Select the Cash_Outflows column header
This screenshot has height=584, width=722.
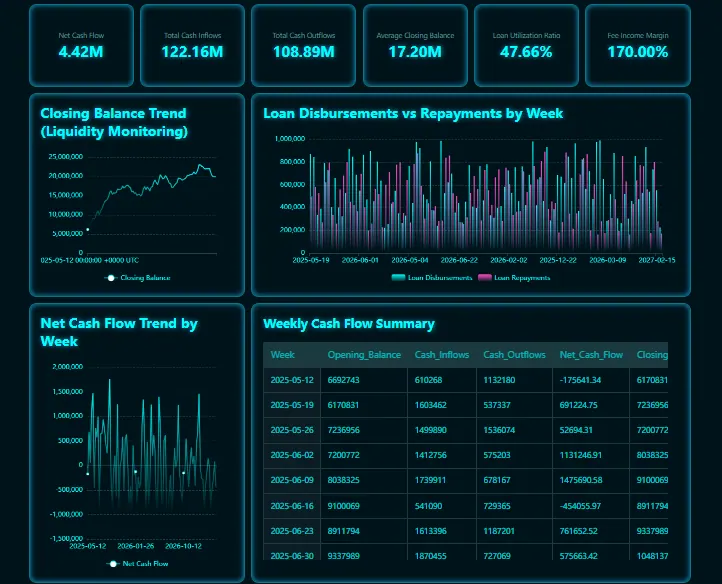pyautogui.click(x=514, y=355)
